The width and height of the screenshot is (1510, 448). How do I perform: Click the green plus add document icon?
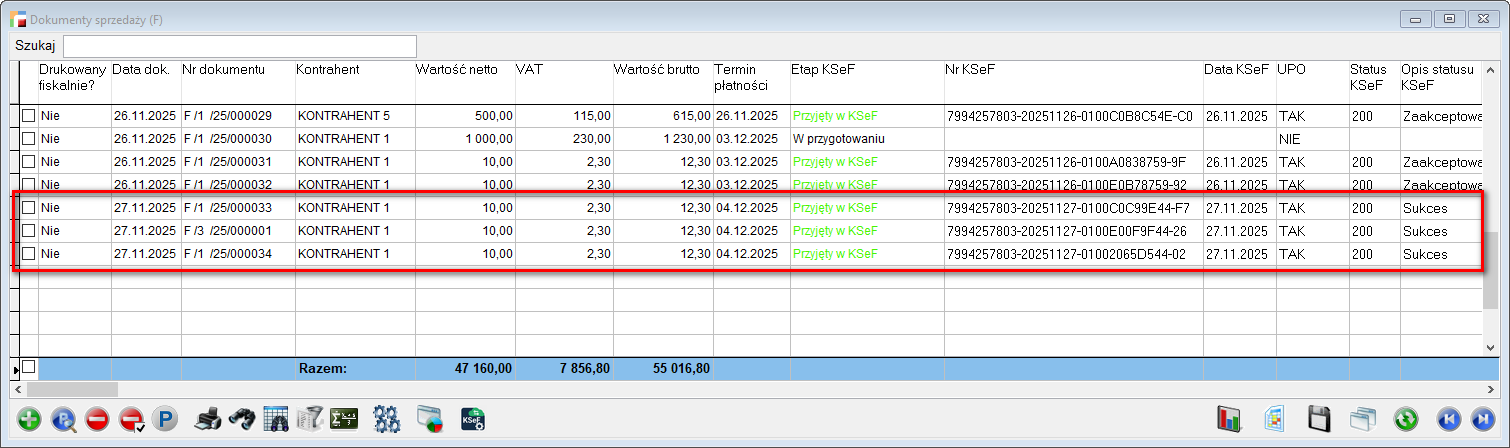[29, 419]
